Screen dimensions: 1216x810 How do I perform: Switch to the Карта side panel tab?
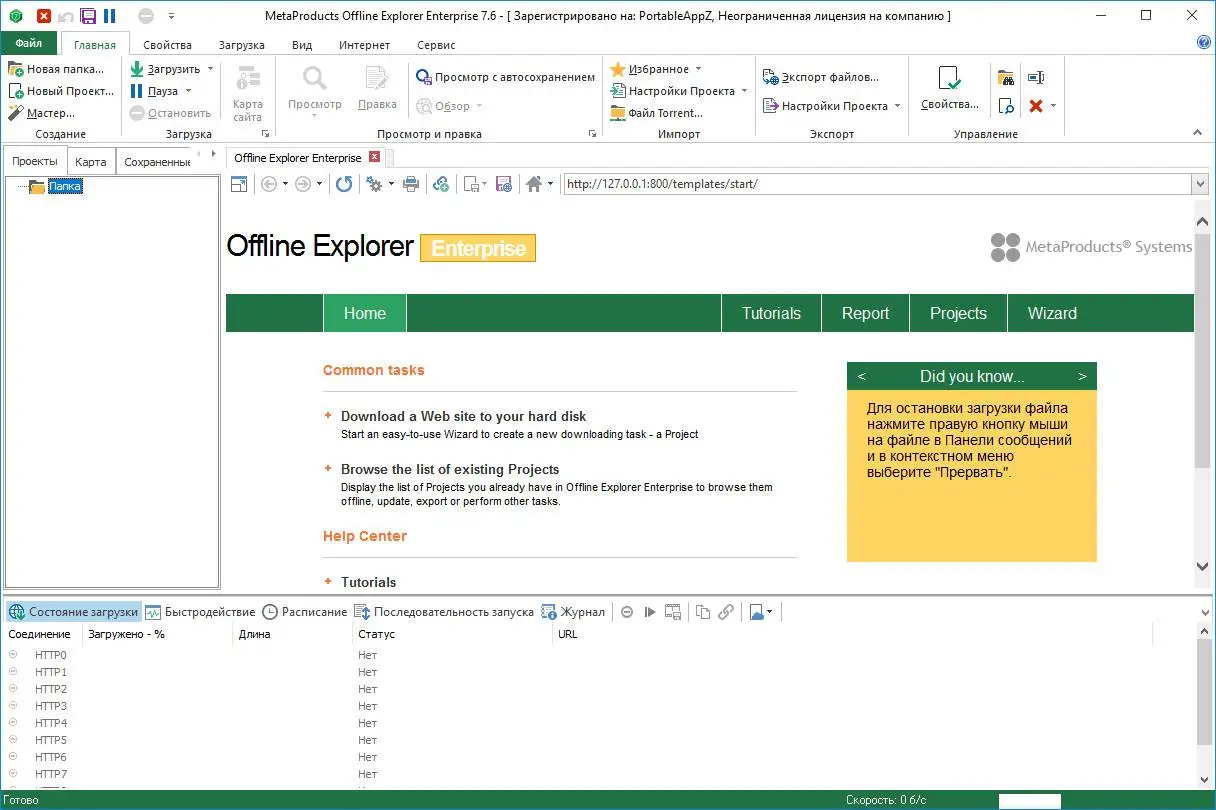point(90,162)
